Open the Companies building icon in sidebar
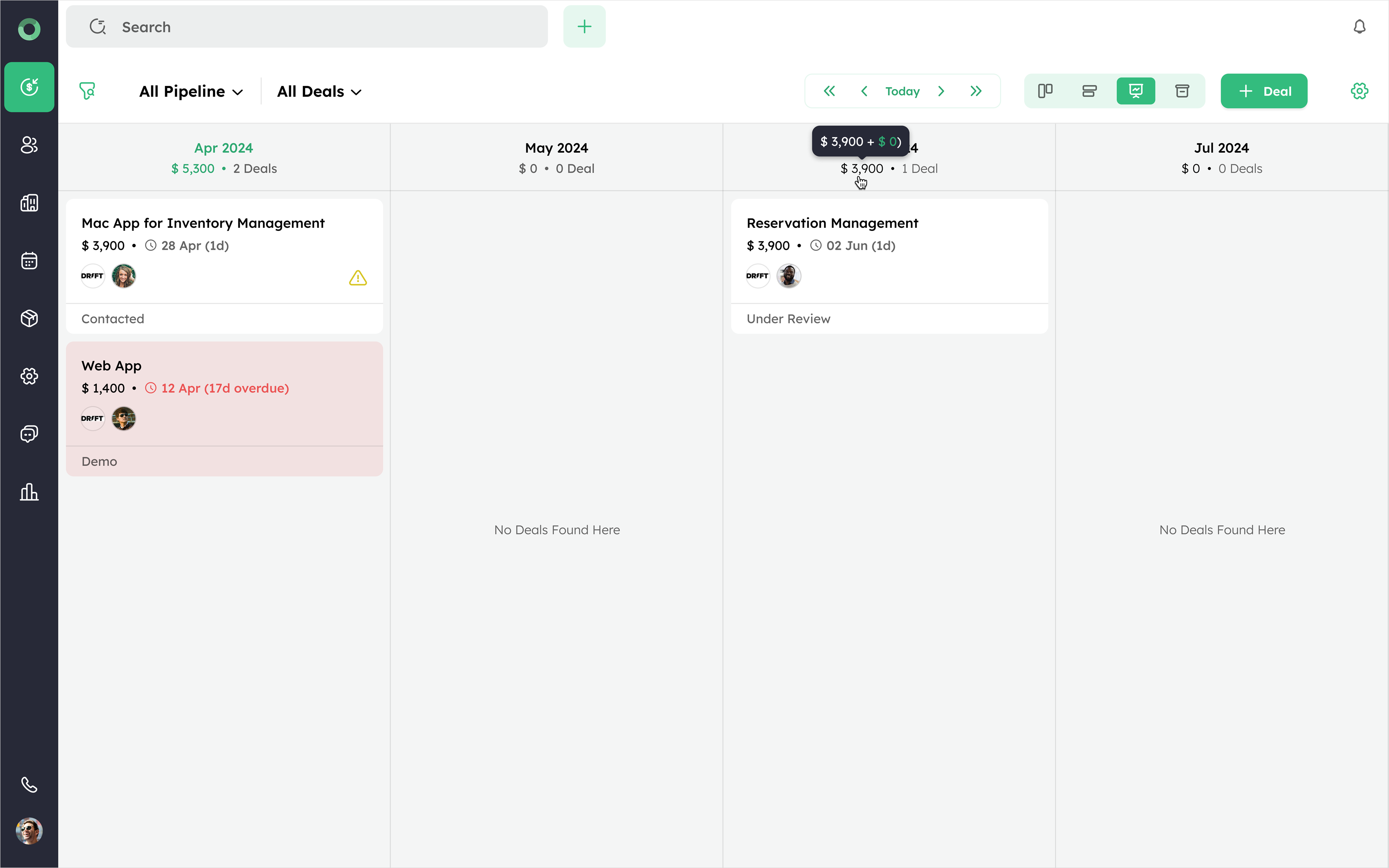This screenshot has width=1389, height=868. tap(29, 203)
